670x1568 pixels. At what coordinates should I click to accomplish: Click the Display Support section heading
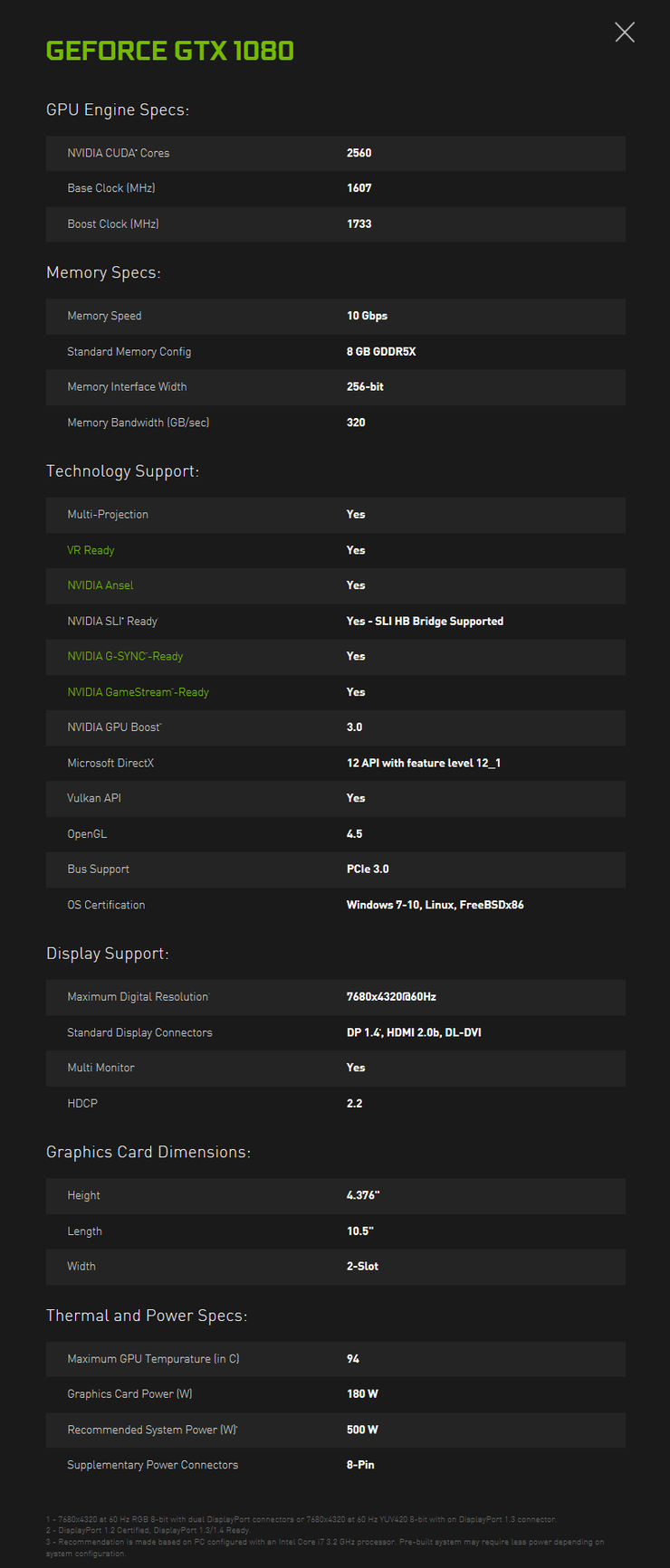tap(108, 954)
